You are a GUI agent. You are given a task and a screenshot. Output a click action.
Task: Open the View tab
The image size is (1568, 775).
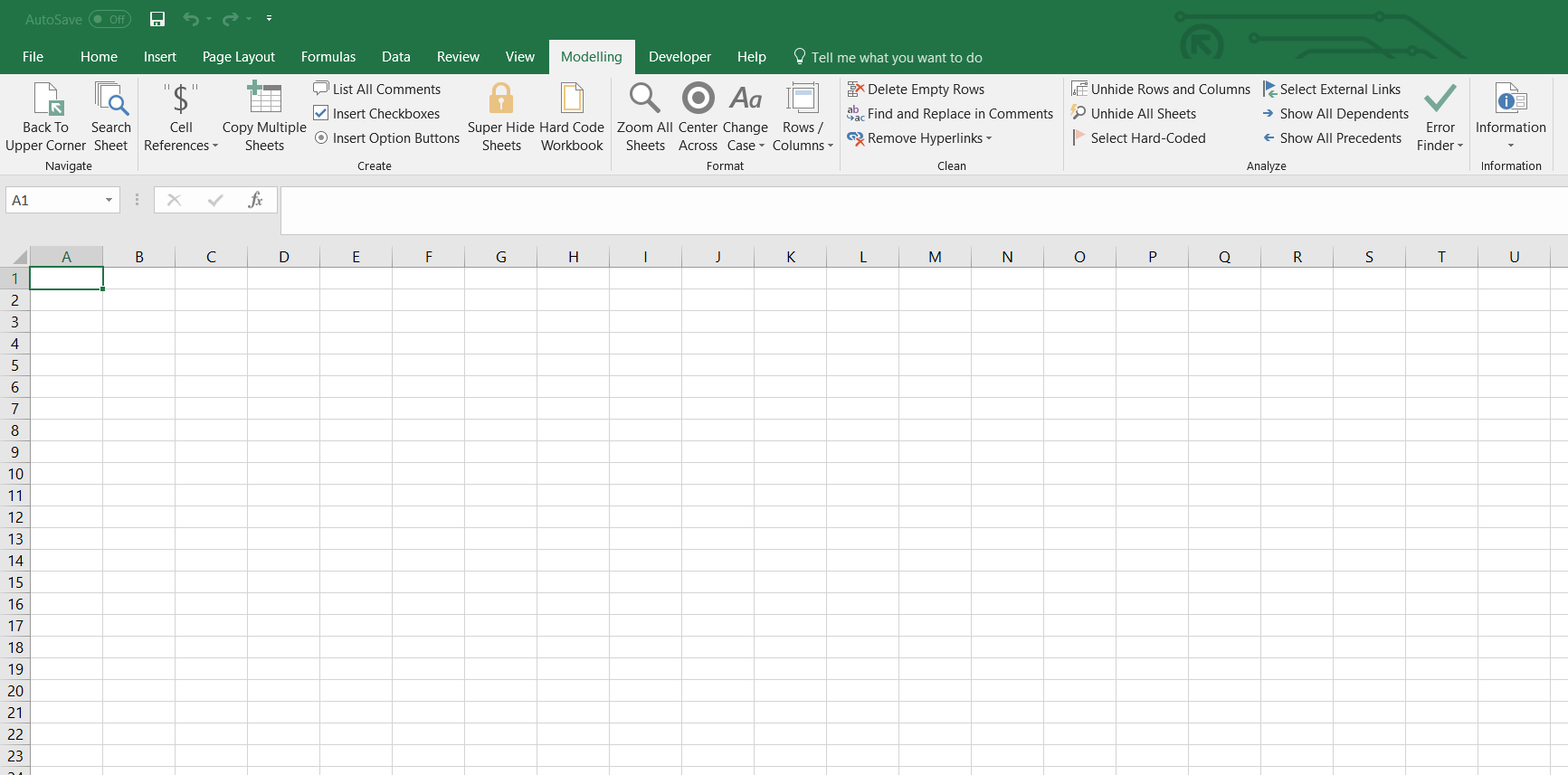519,56
